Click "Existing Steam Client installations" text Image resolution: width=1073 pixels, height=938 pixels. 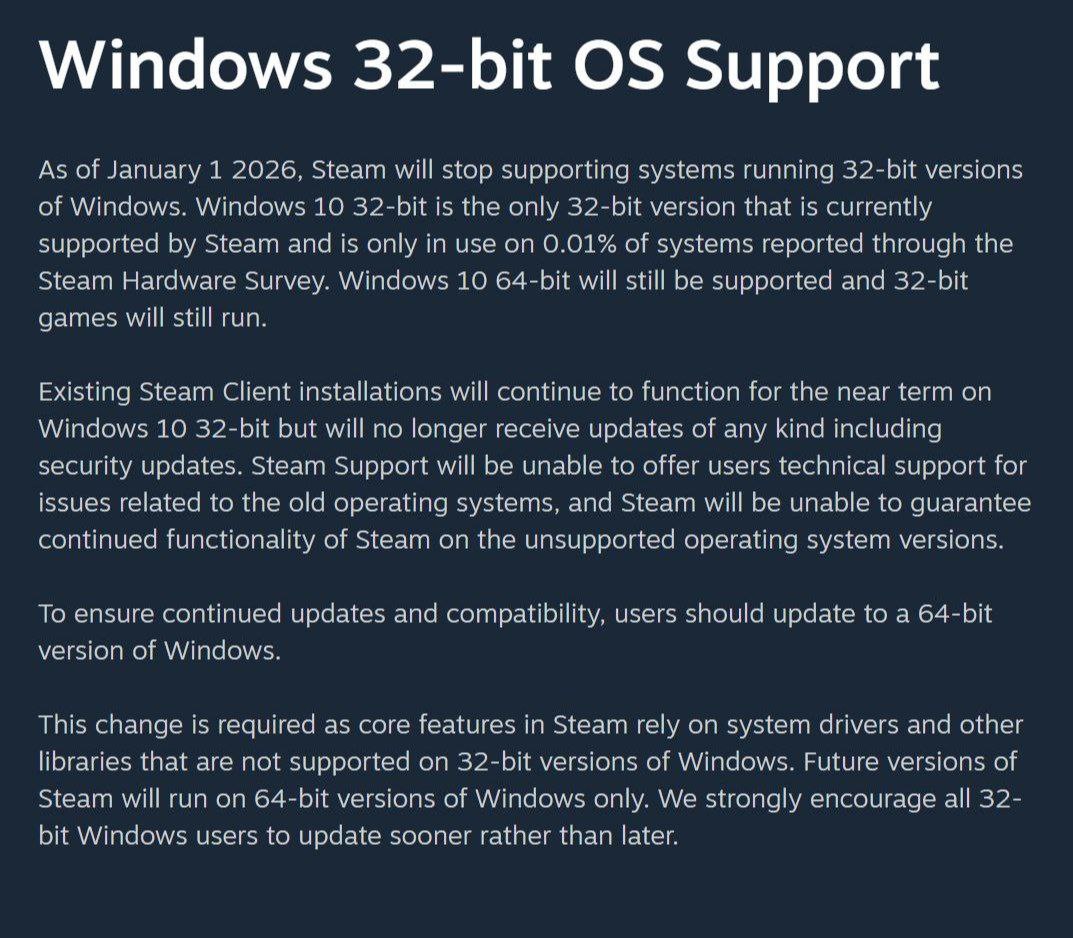click(x=240, y=392)
